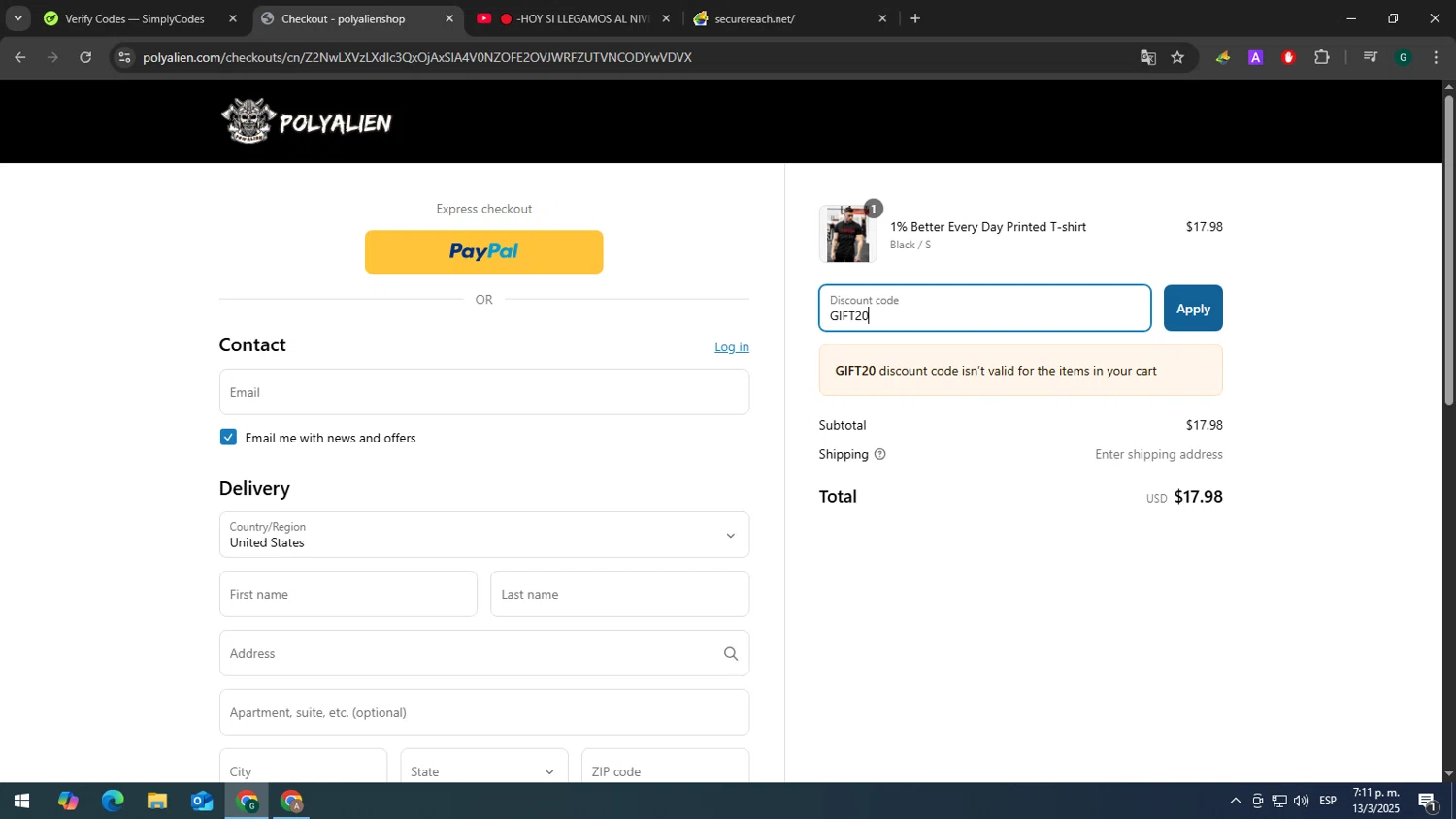
Task: Open the media control icon in toolbar
Action: (x=1370, y=57)
